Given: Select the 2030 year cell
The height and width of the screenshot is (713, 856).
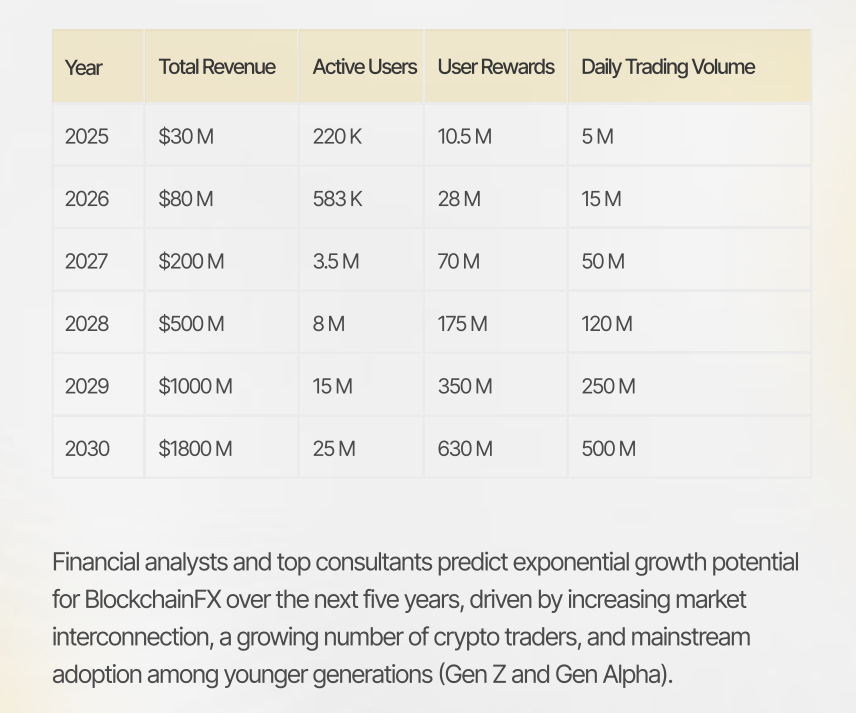Looking at the screenshot, I should coord(87,449).
